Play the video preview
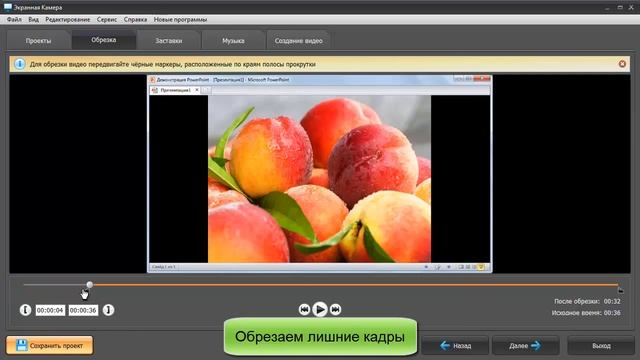Image resolution: width=640 pixels, height=360 pixels. coord(320,310)
